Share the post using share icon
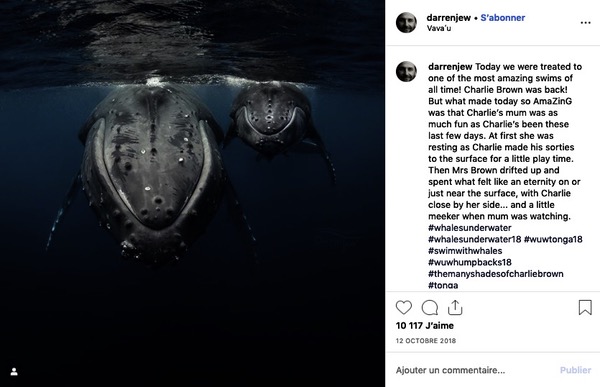Viewport: 600px width, 387px height. 455,307
